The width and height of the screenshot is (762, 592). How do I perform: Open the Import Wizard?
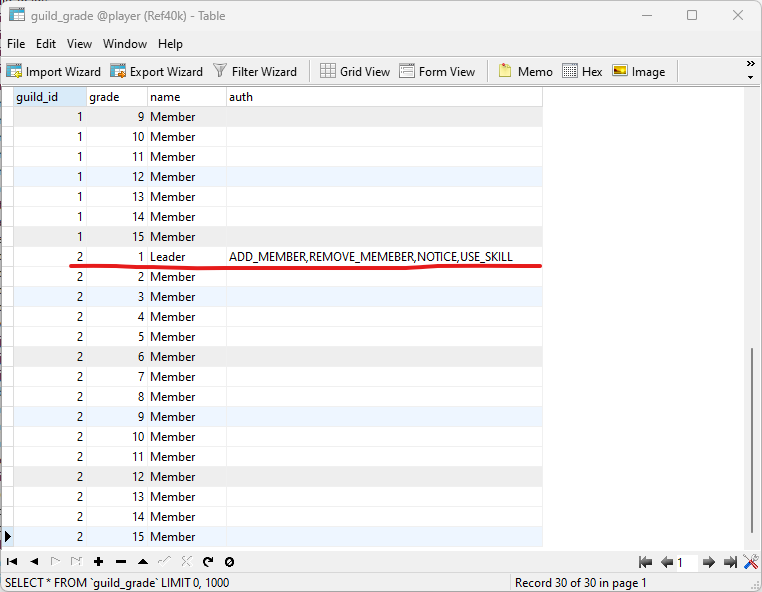(x=53, y=71)
